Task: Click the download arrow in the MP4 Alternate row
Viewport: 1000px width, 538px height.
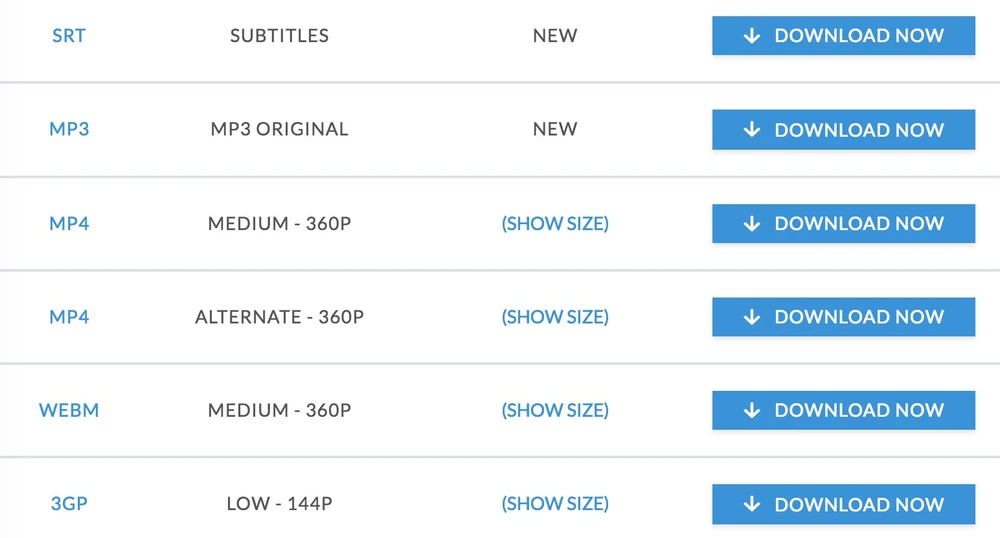Action: [x=752, y=317]
